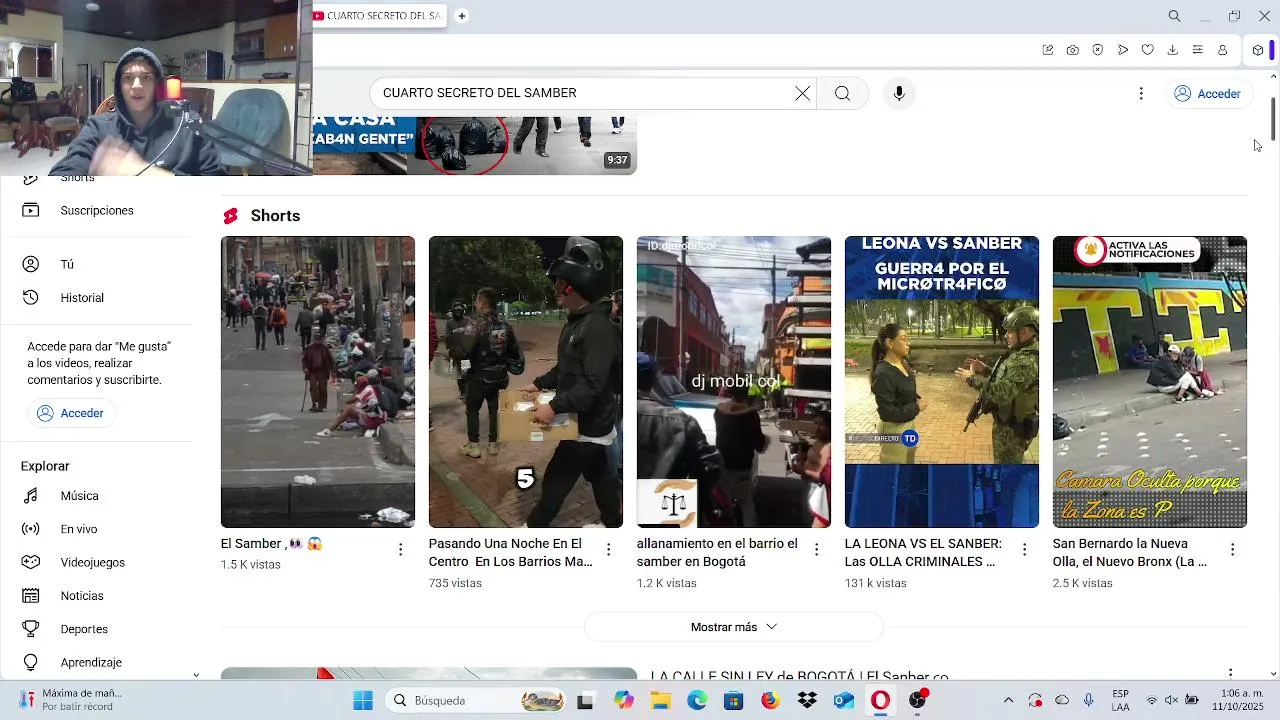1280x720 pixels.
Task: Open Opera edit-page pencil icon in toolbar
Action: [x=1047, y=50]
